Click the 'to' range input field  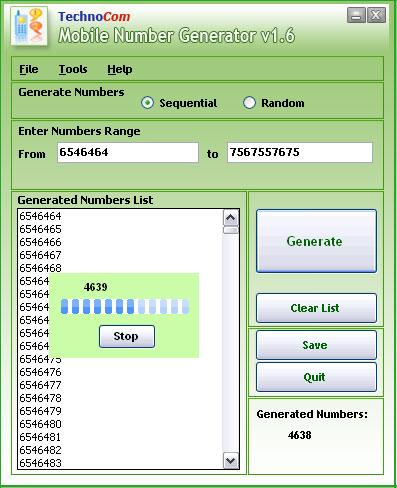pyautogui.click(x=300, y=153)
